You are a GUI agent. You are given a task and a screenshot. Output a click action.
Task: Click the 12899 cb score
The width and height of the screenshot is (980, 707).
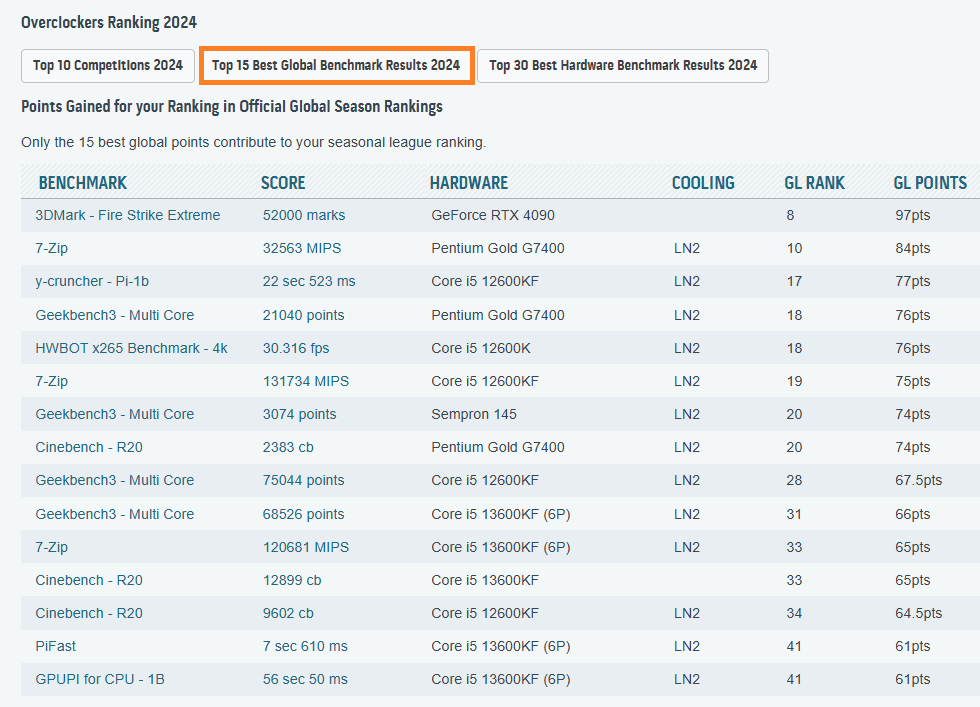tap(292, 581)
